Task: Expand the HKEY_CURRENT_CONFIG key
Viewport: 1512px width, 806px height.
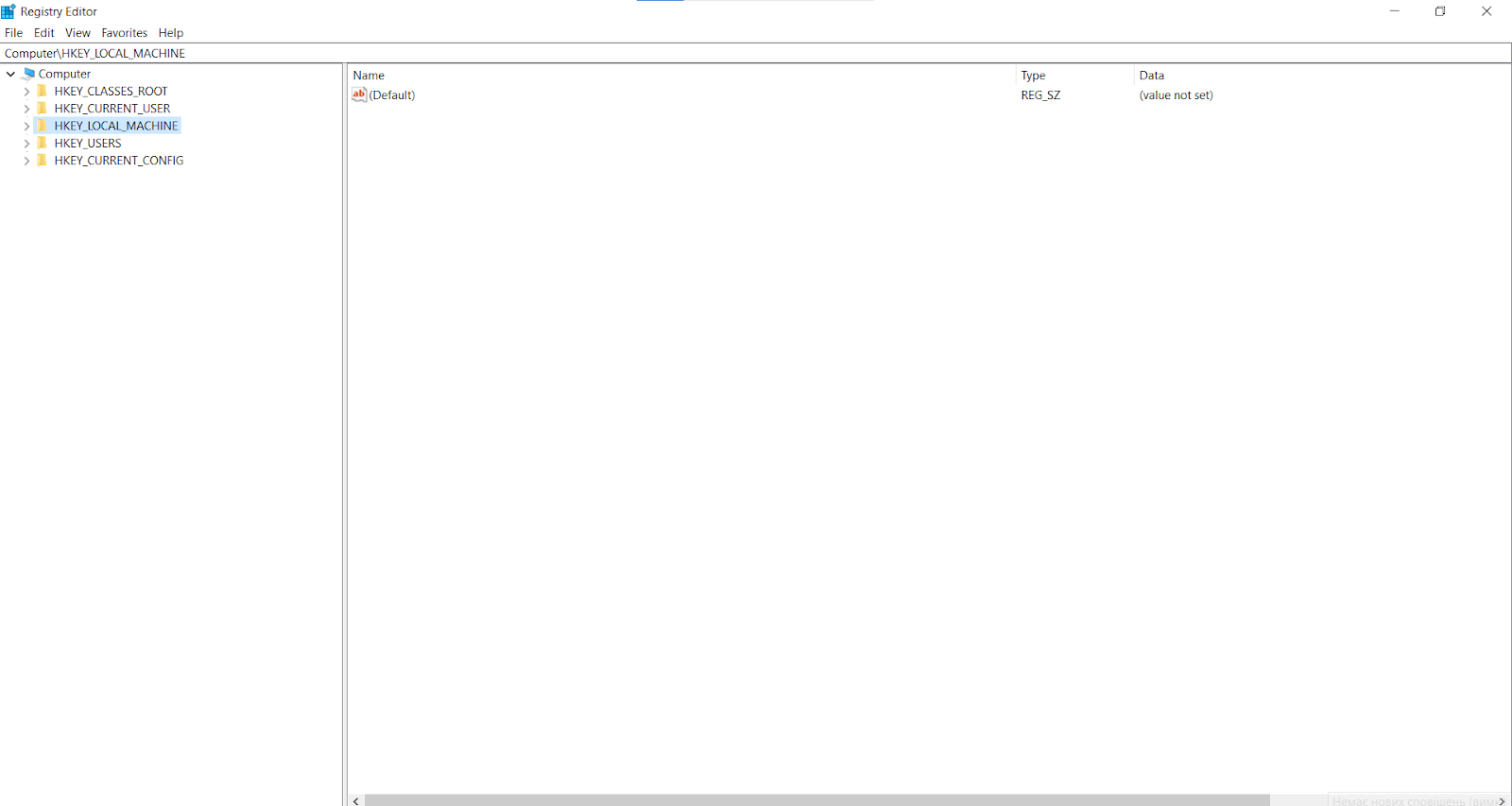Action: click(x=26, y=161)
